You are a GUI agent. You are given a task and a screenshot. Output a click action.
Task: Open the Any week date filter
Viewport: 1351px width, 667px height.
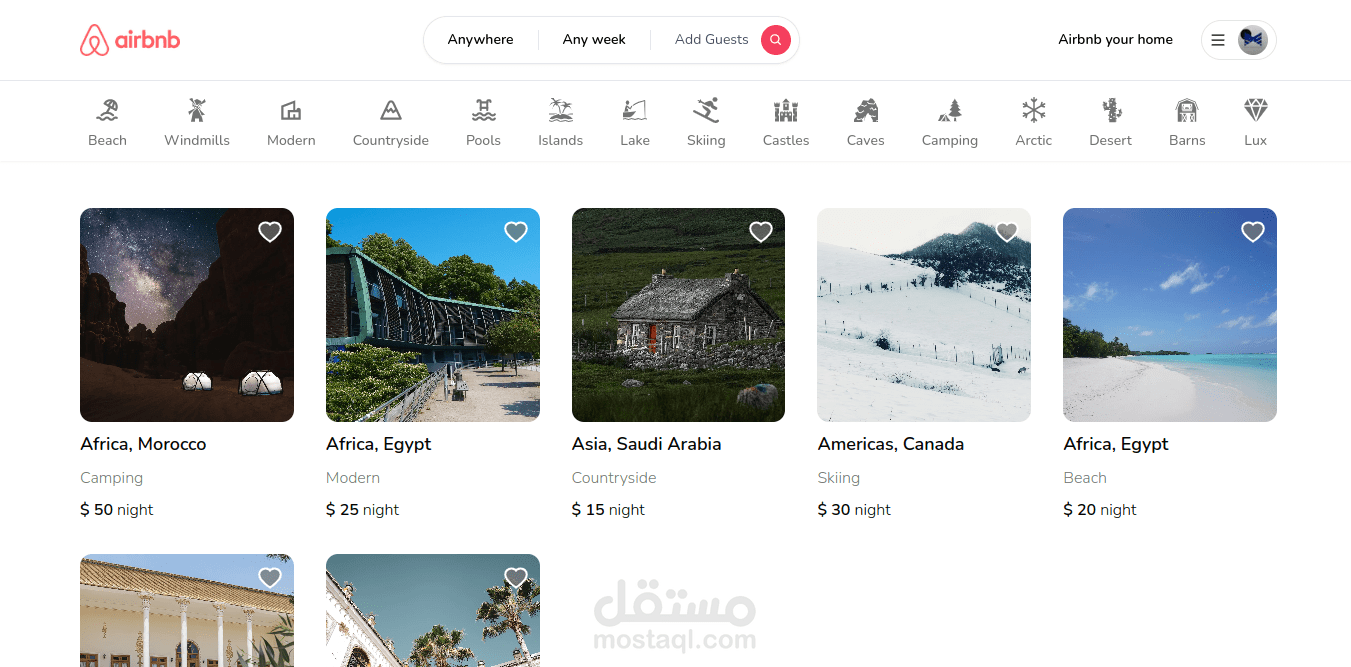pyautogui.click(x=594, y=40)
